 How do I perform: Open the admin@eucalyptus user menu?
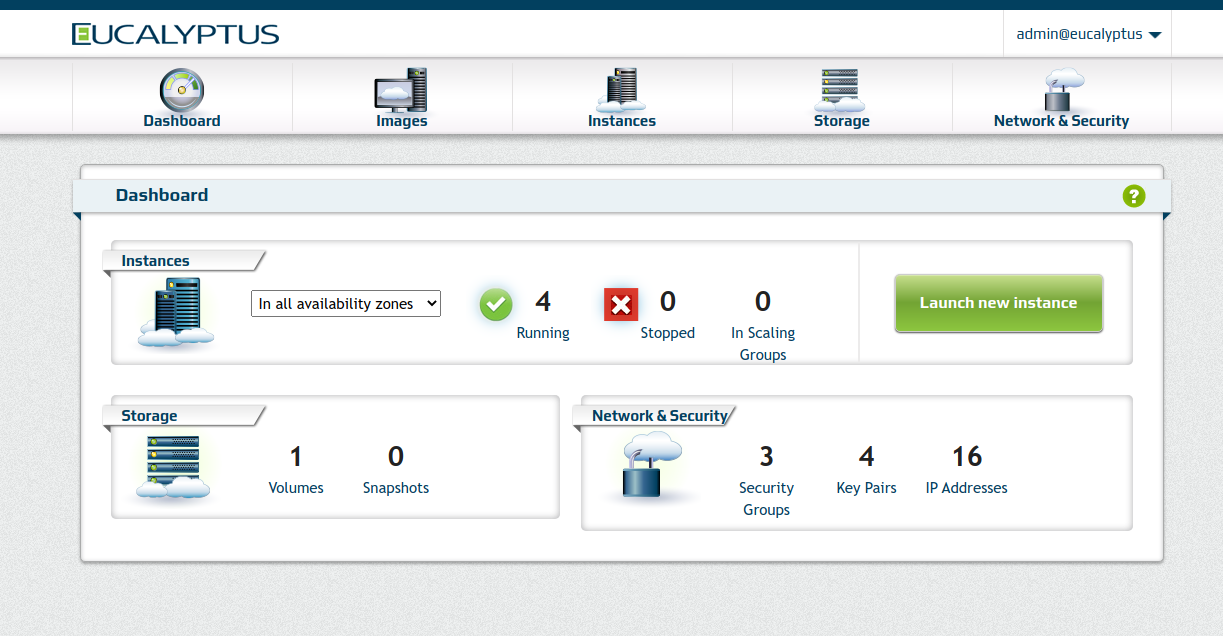(1087, 34)
